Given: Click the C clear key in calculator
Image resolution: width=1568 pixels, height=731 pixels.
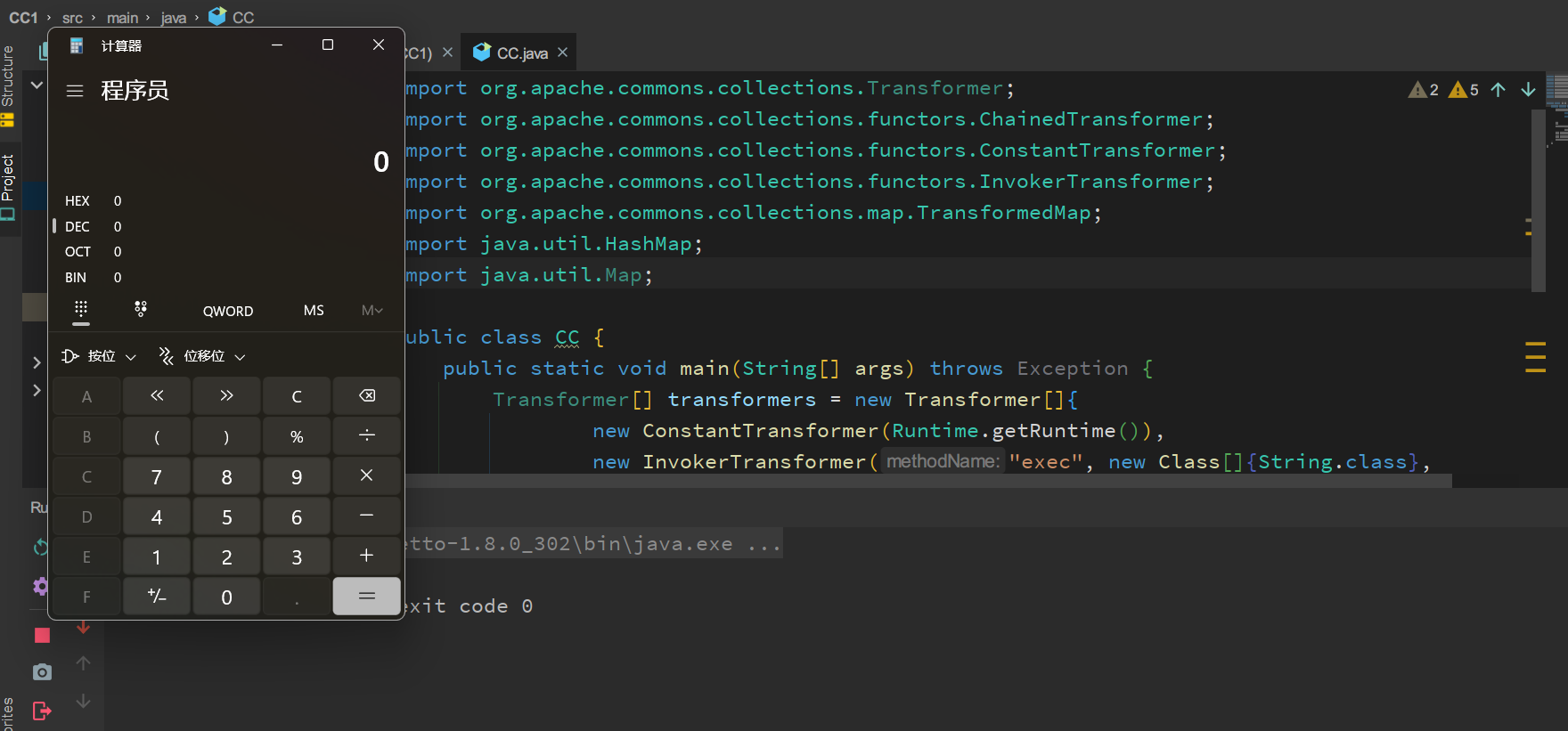Looking at the screenshot, I should click(x=297, y=396).
